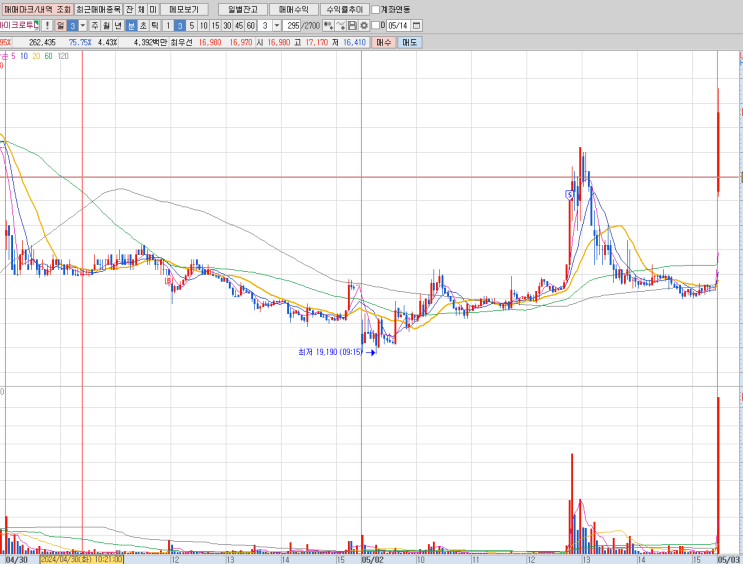Click the 매매수익 button
The height and width of the screenshot is (564, 743).
tap(293, 9)
